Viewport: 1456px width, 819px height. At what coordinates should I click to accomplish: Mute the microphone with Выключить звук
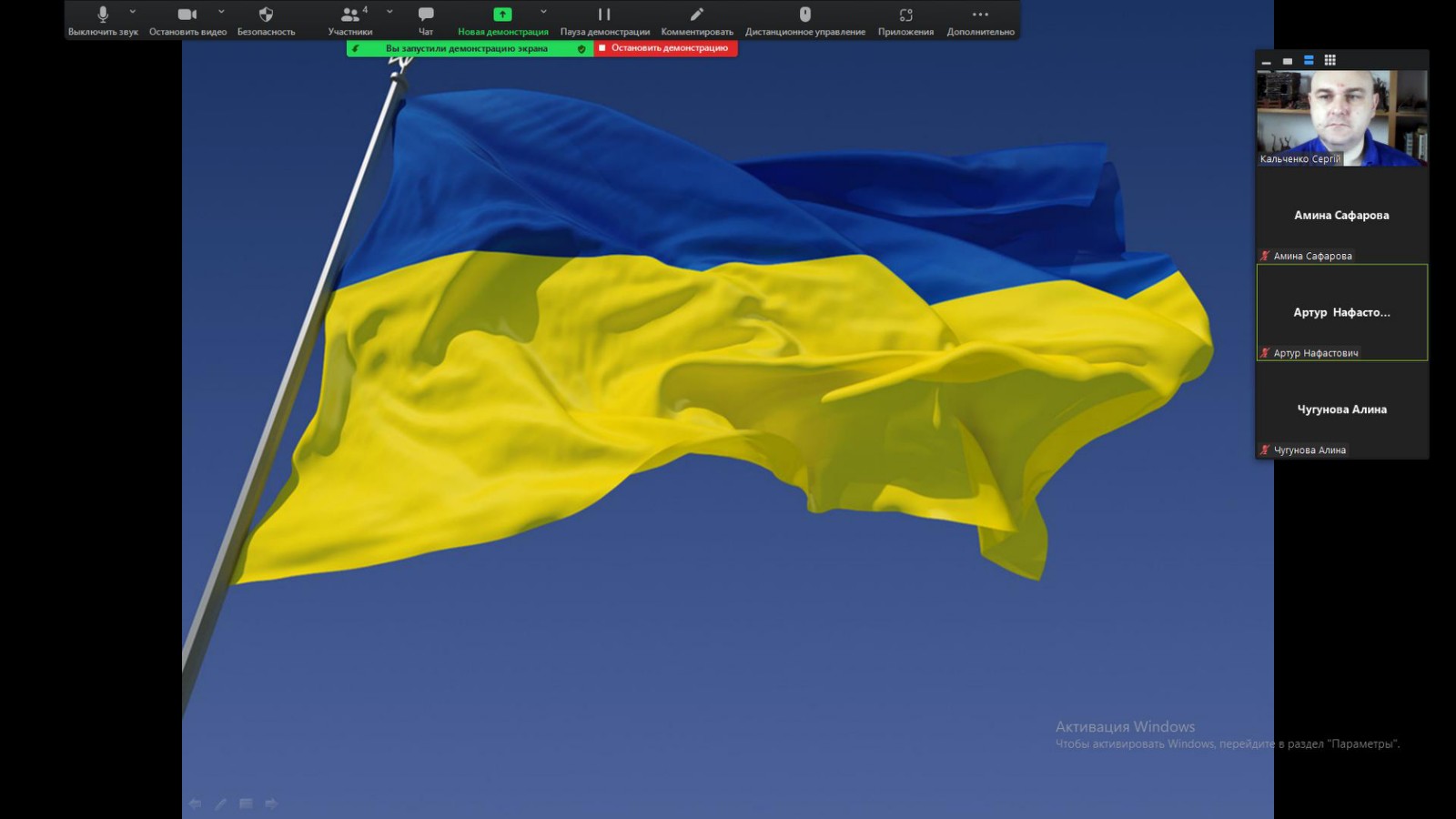(103, 20)
